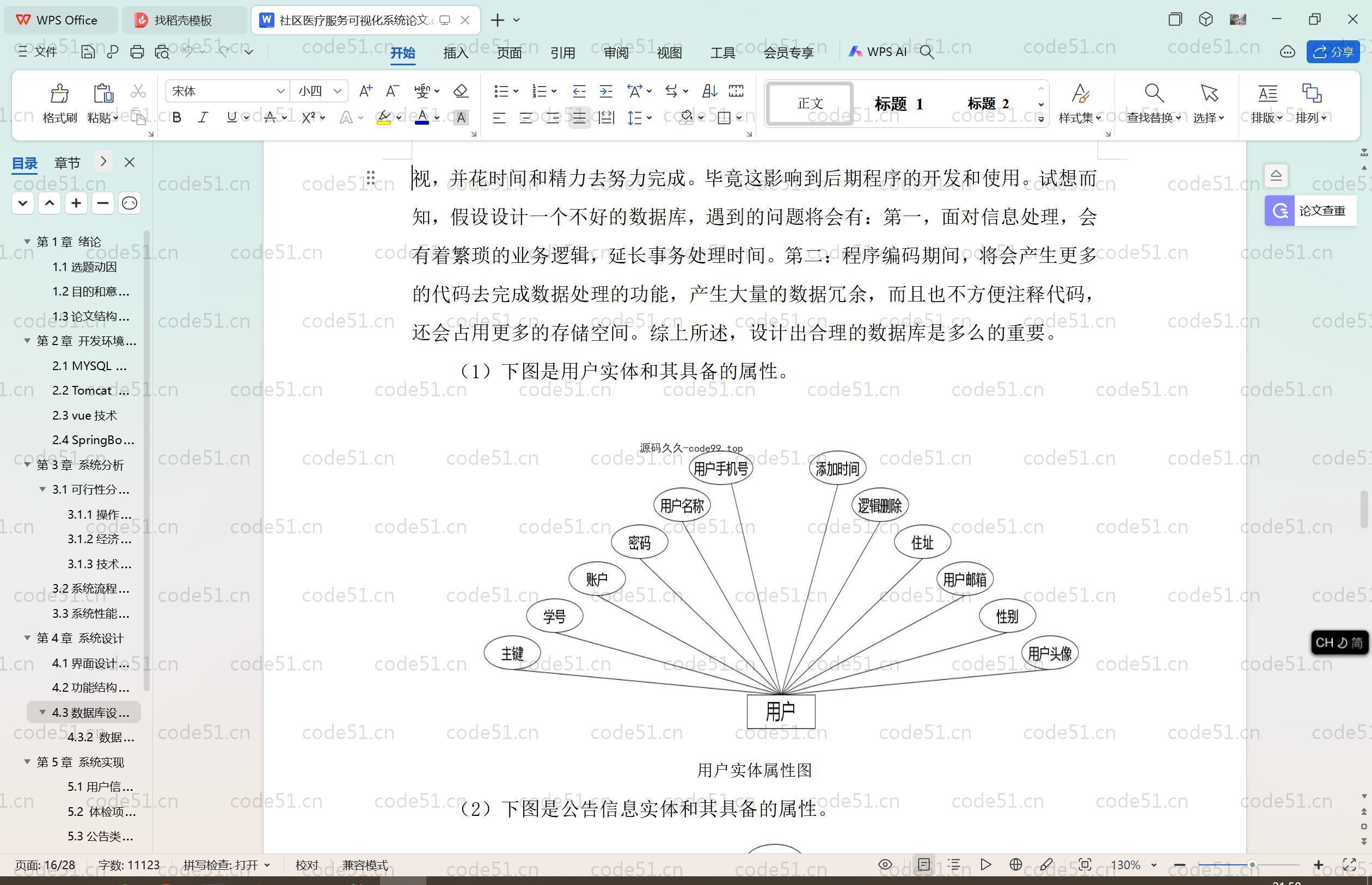Click the font color A swatch

point(422,118)
